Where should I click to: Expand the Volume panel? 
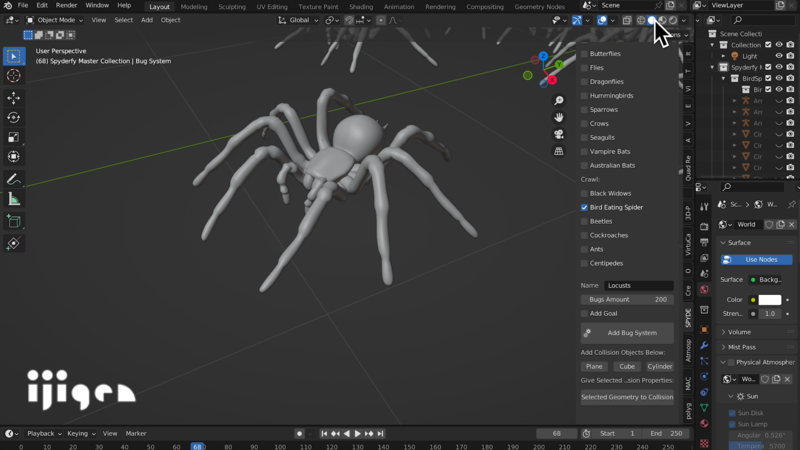723,332
